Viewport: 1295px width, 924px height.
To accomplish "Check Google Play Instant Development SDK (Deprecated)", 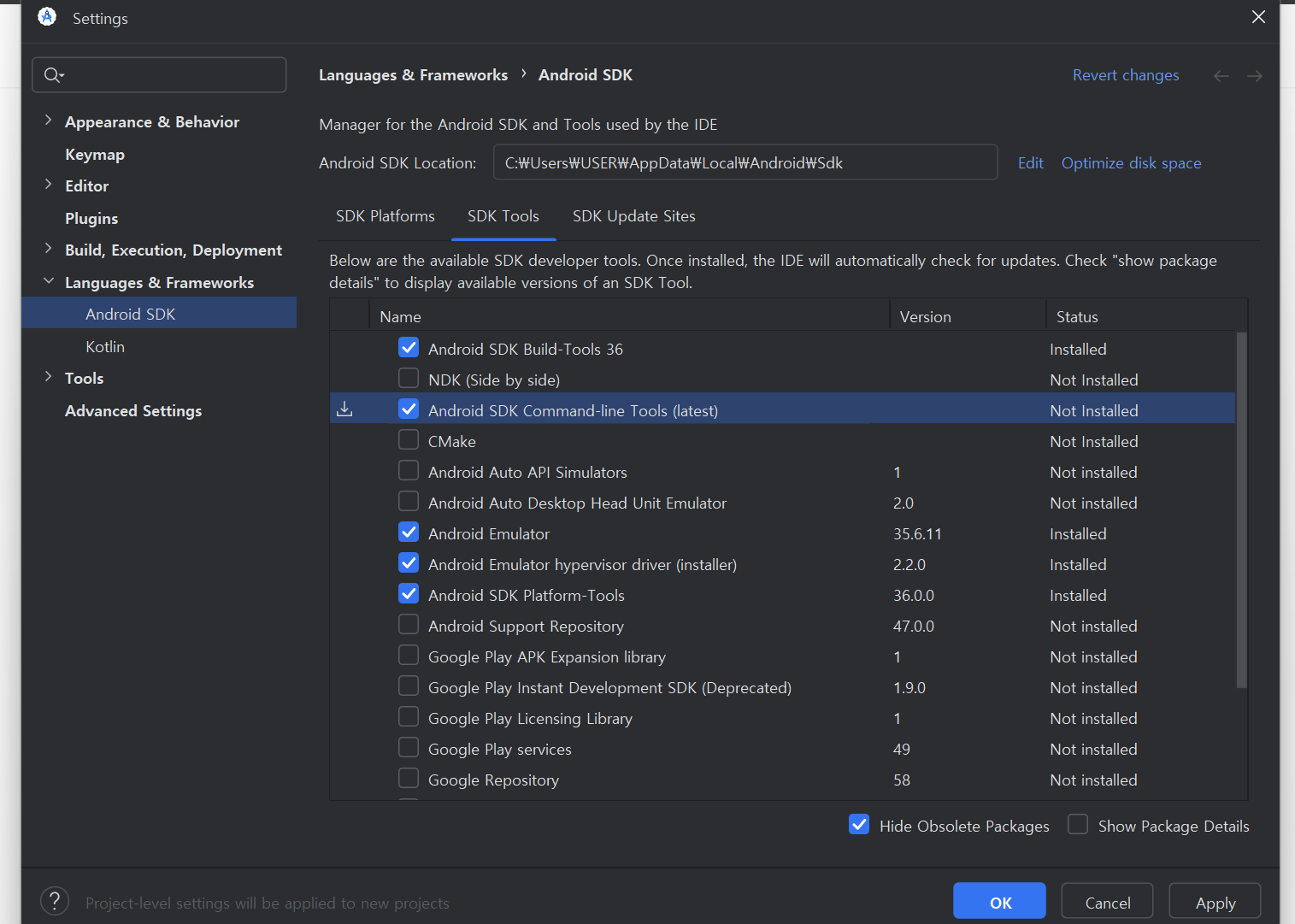I will [x=409, y=686].
